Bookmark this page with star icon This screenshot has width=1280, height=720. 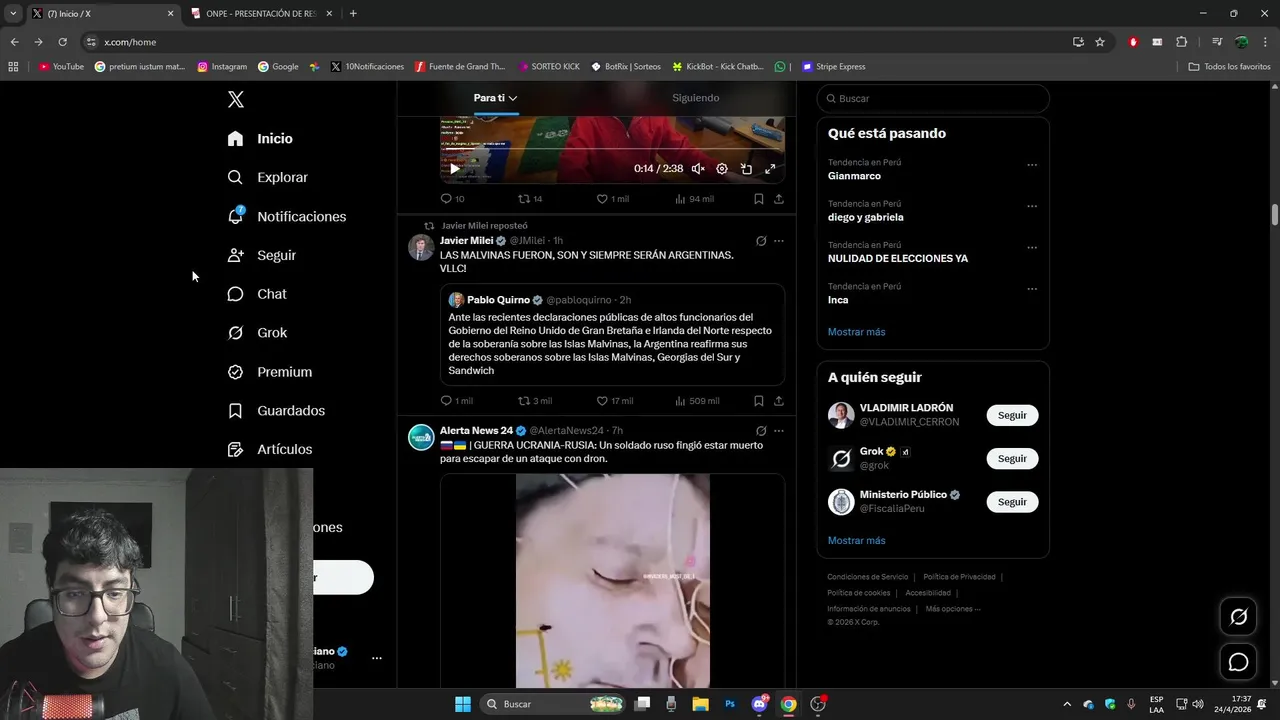tap(1100, 42)
